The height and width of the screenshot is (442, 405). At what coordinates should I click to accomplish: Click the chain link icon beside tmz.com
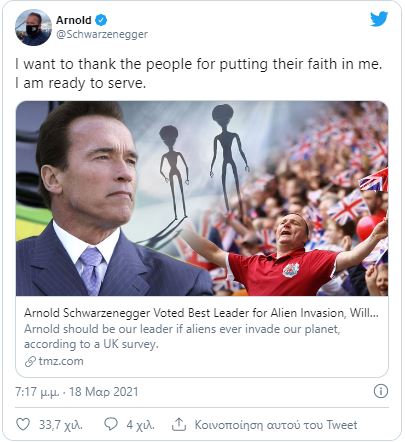pyautogui.click(x=30, y=361)
